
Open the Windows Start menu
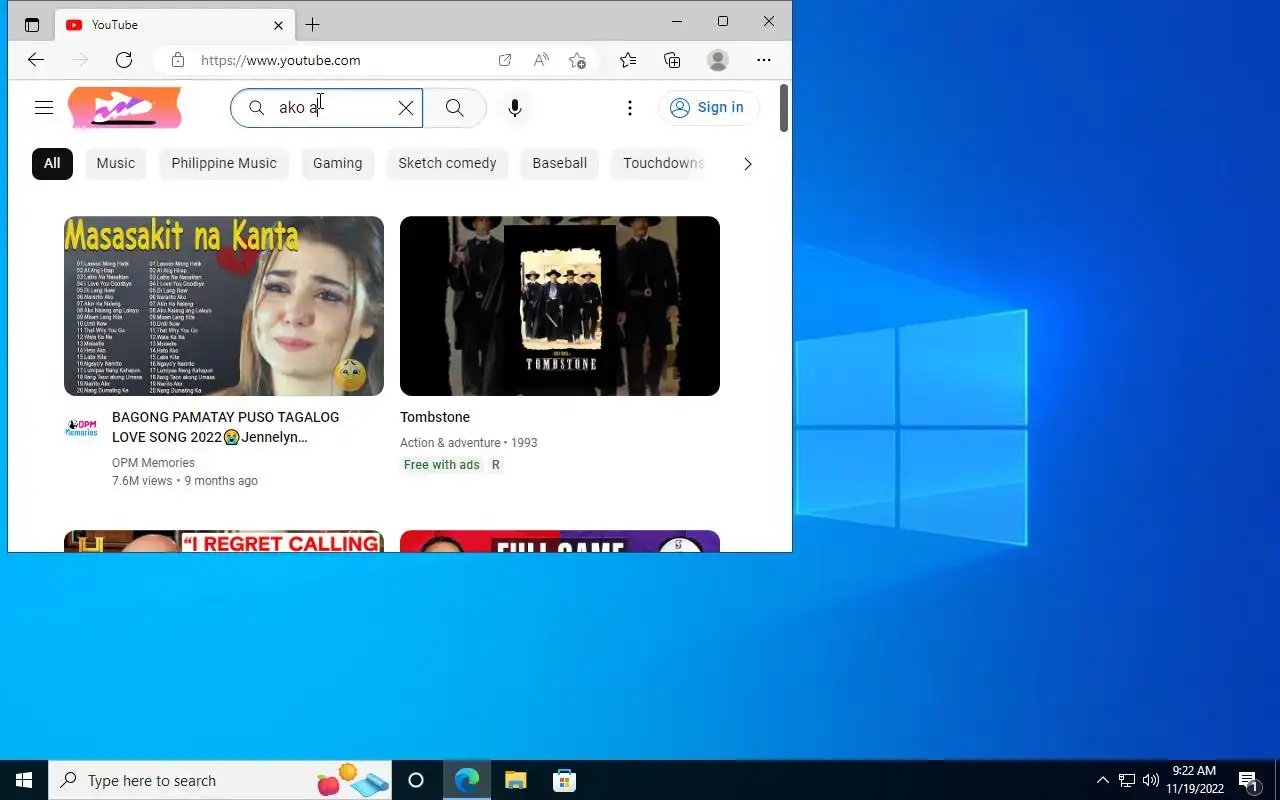[x=24, y=780]
